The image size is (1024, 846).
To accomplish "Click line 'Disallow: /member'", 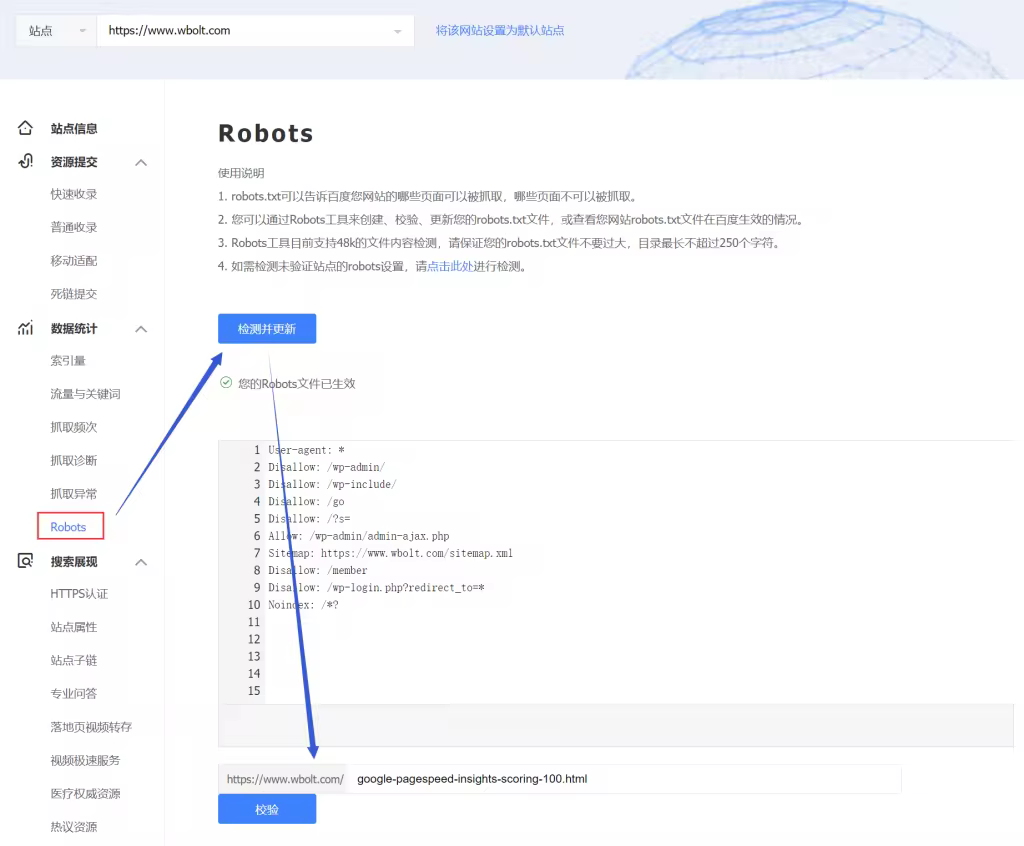I will coord(317,570).
